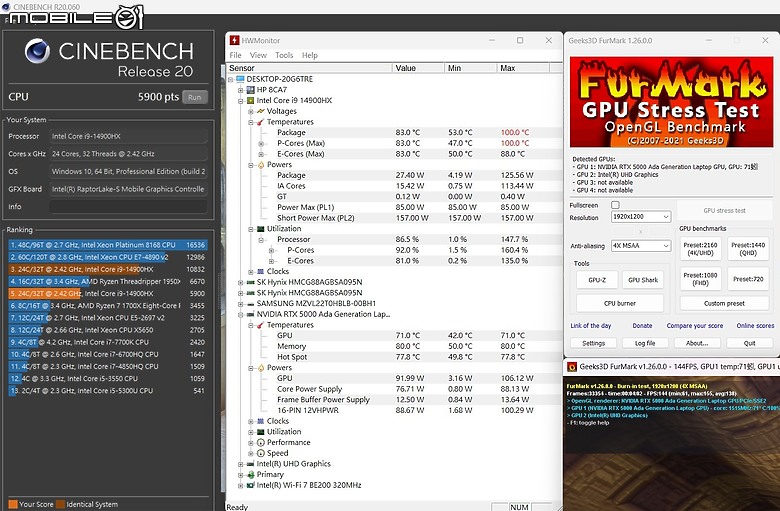Open FurMark Settings
Viewport: 780px width, 511px height.
[593, 343]
